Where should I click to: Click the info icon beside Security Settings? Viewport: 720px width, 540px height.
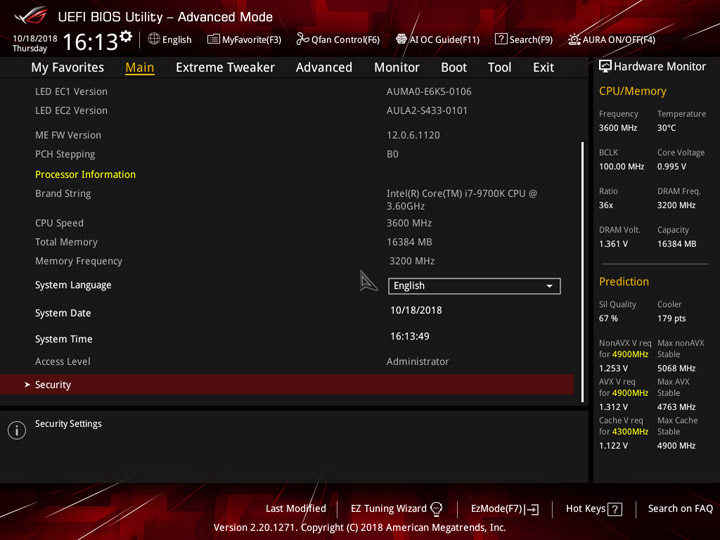point(17,430)
